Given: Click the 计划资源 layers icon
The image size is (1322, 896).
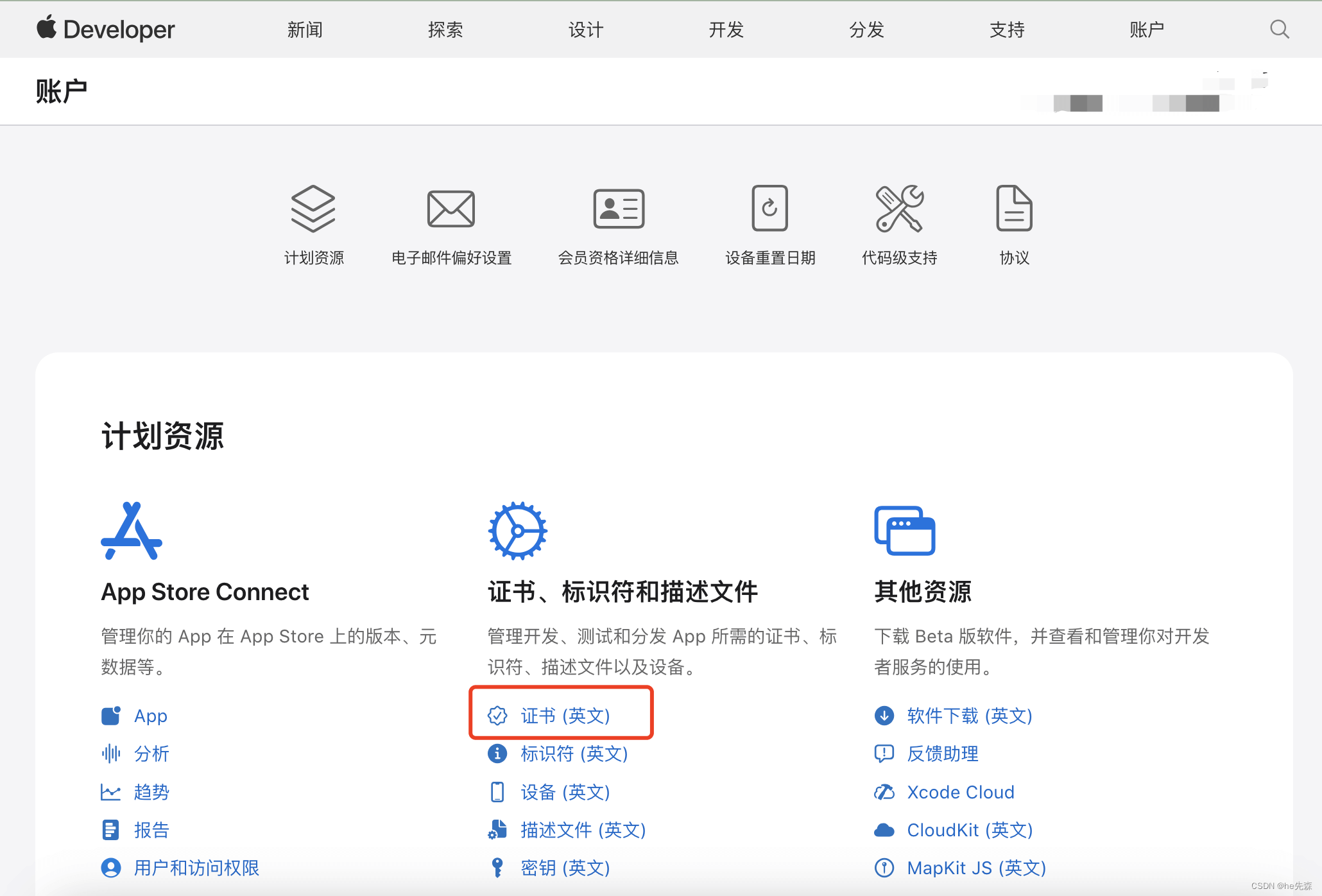Looking at the screenshot, I should click(313, 209).
